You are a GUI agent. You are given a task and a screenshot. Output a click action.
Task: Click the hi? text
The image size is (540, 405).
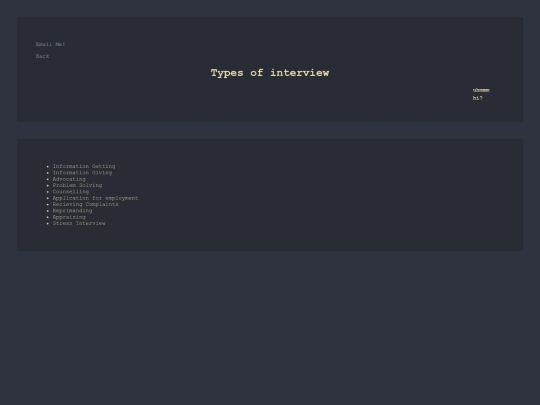click(x=478, y=98)
